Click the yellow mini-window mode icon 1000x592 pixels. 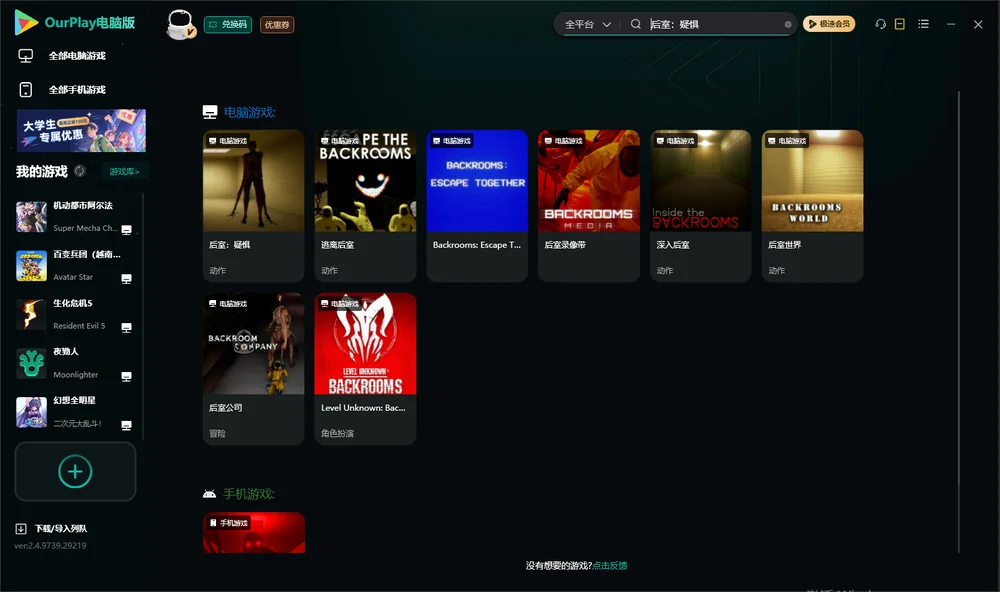click(899, 24)
